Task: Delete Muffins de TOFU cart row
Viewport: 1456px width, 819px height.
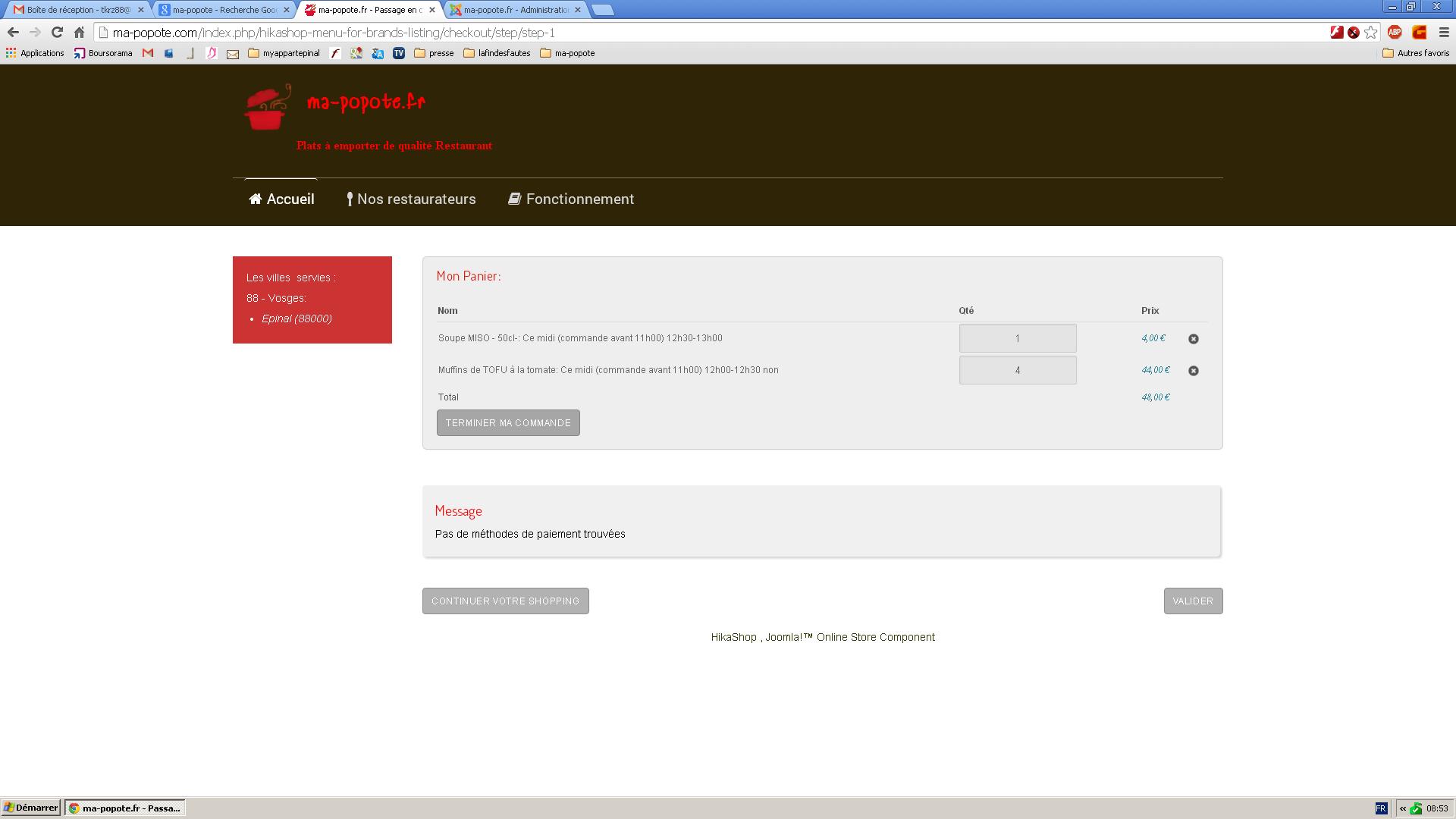Action: [x=1193, y=371]
